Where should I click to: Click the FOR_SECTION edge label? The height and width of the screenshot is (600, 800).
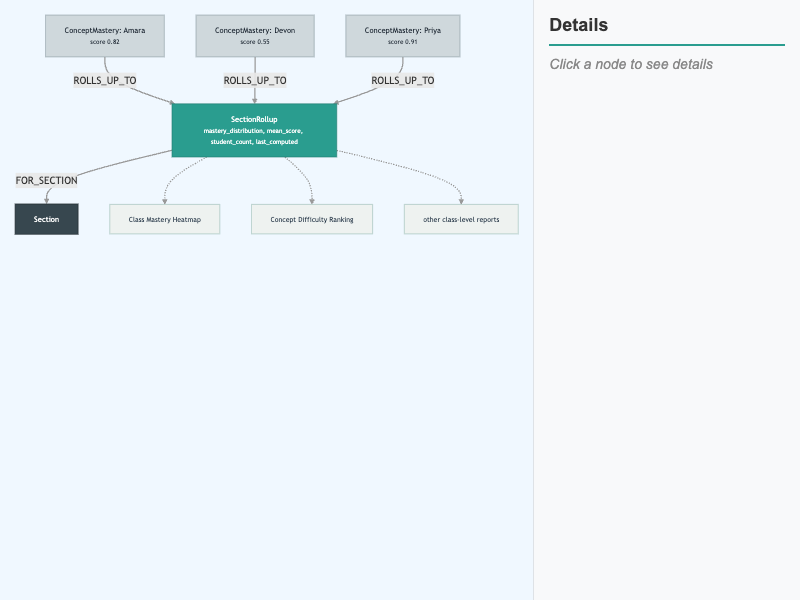coord(46,181)
